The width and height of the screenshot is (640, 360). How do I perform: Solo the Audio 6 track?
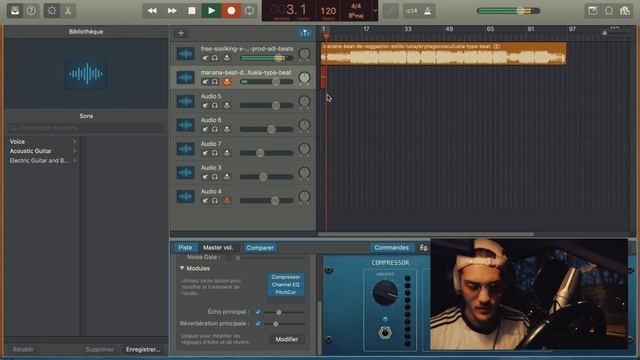[215, 129]
